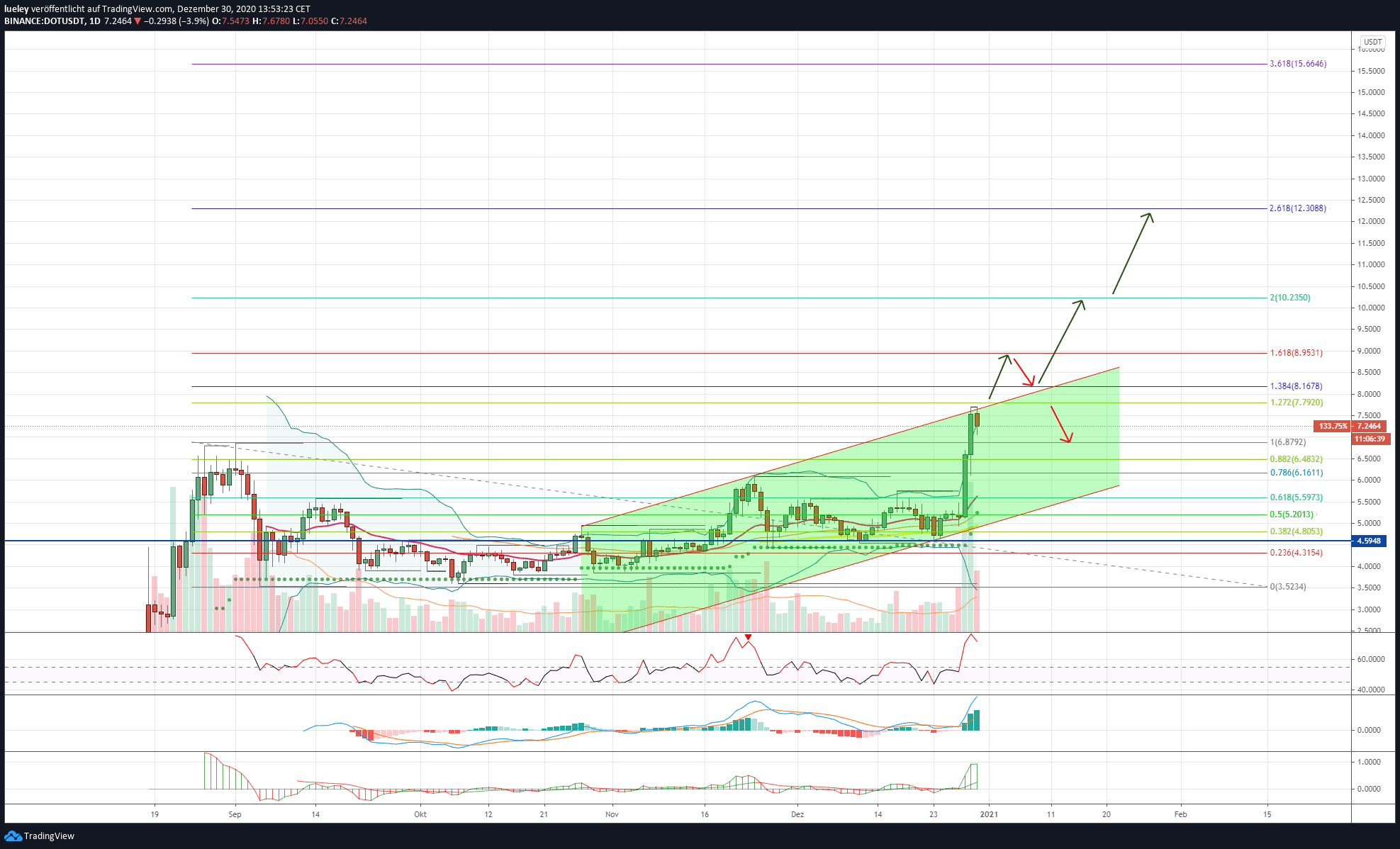Click the Sep date axis label
The image size is (1400, 849).
click(235, 814)
